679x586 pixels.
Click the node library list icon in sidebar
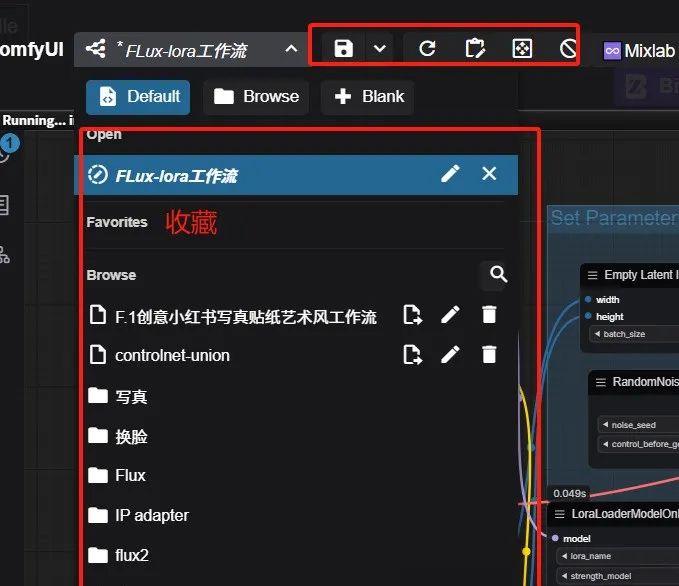tap(4, 204)
